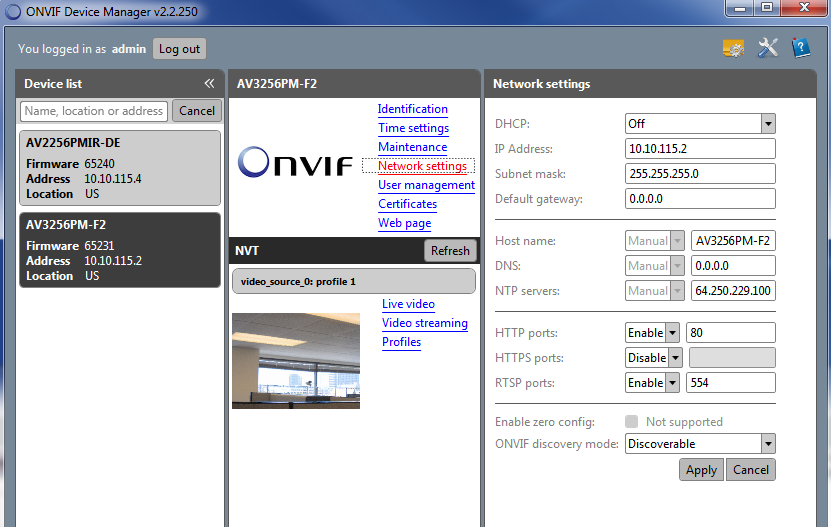The image size is (831, 527).
Task: Open the DHCP dropdown
Action: [x=700, y=124]
